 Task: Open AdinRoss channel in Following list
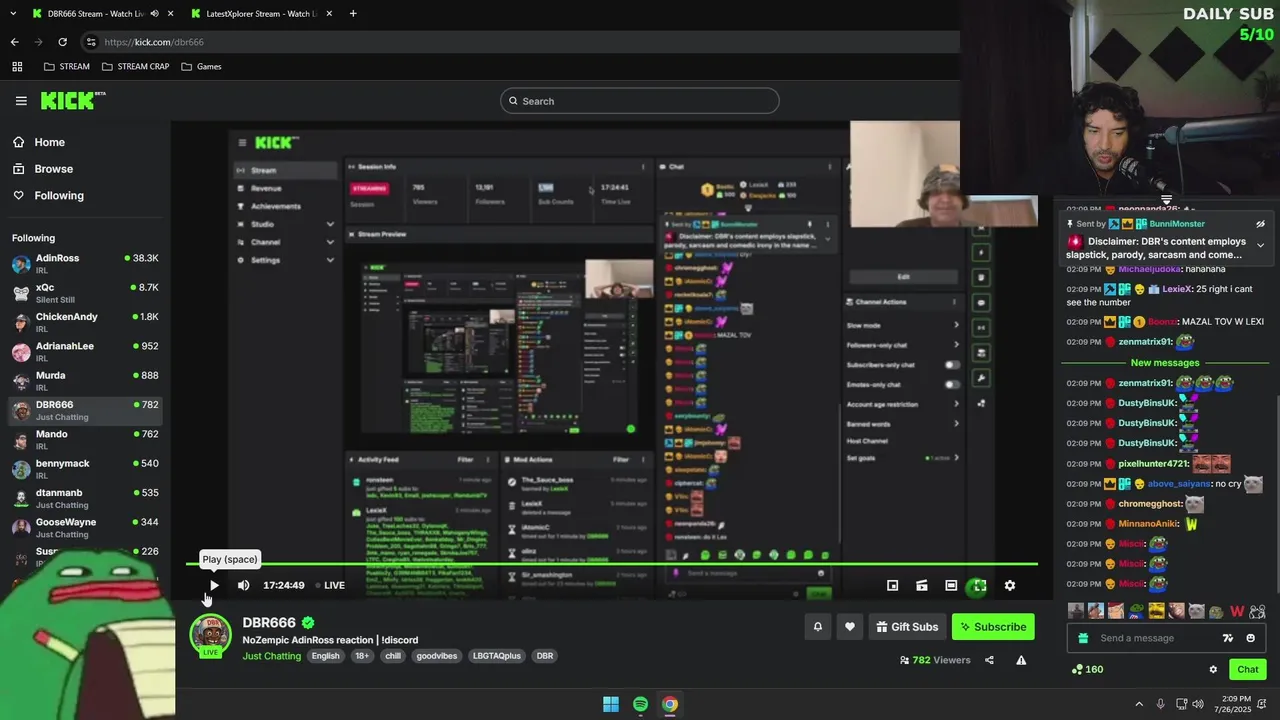click(85, 264)
